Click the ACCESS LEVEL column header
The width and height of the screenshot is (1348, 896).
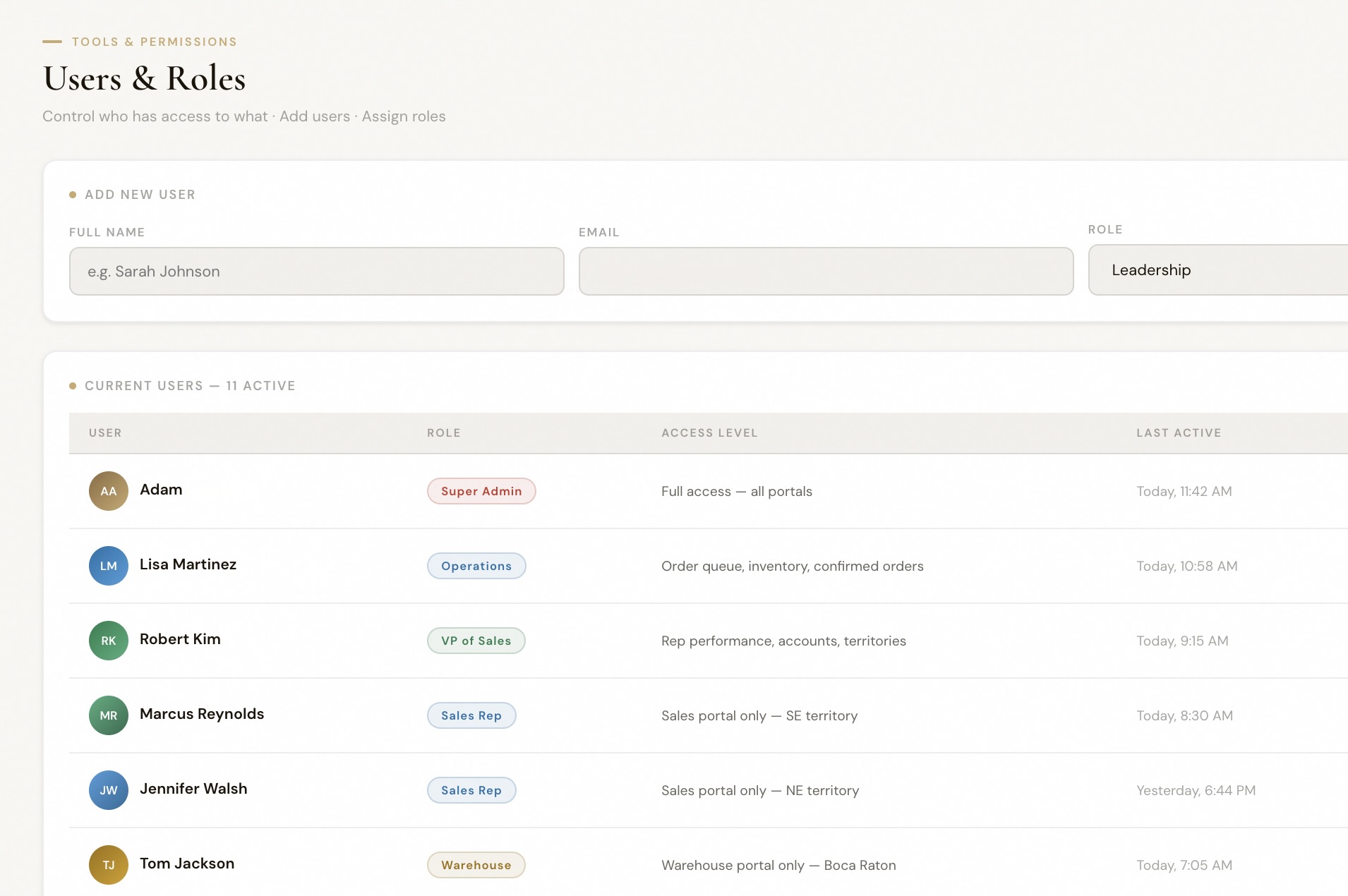[x=709, y=432]
